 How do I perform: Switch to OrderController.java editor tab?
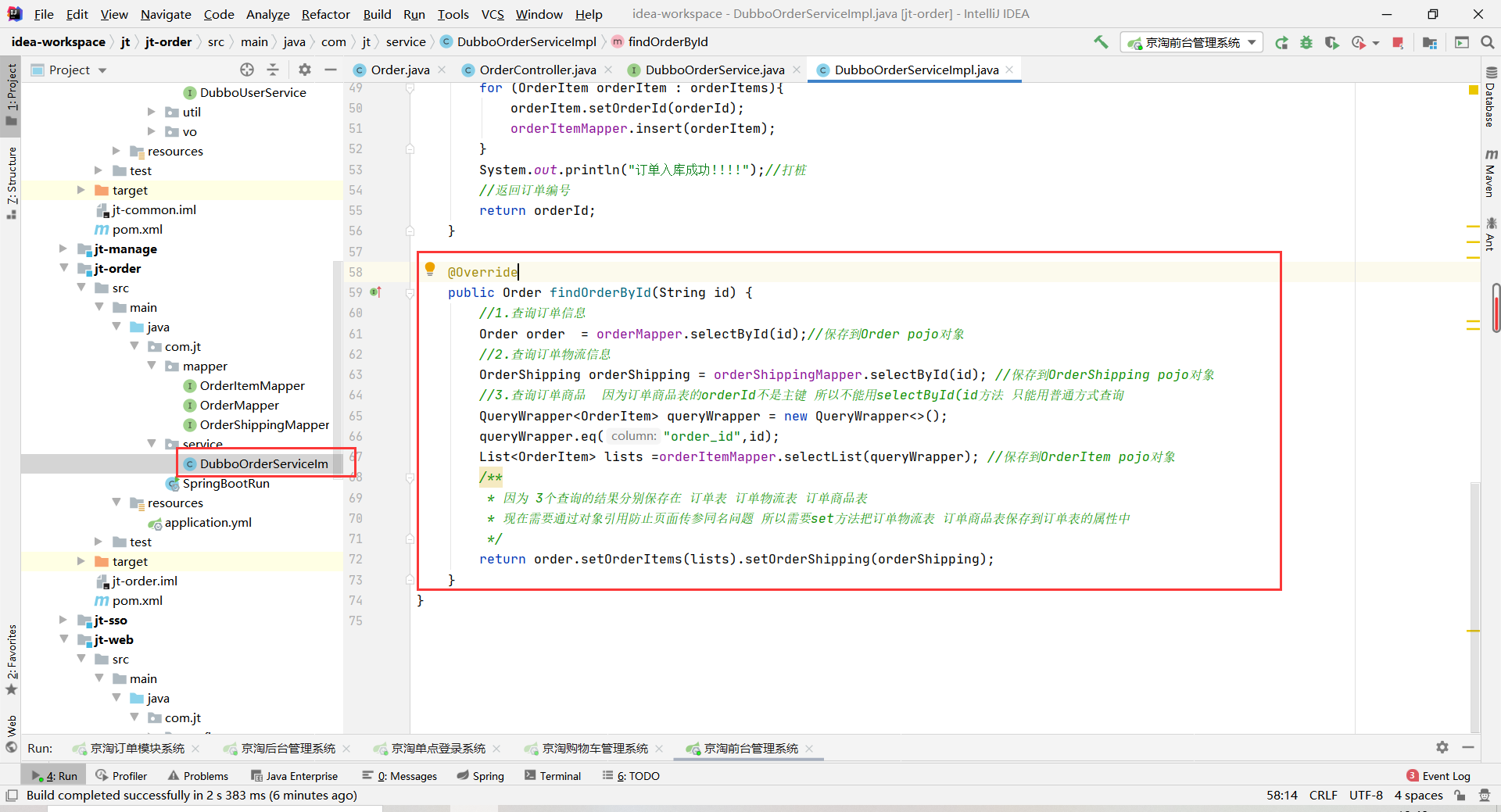(537, 70)
